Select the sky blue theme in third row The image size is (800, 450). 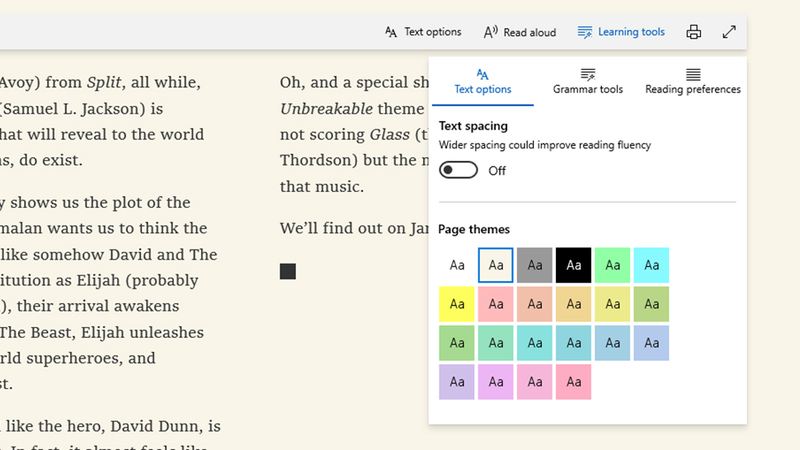[612, 343]
